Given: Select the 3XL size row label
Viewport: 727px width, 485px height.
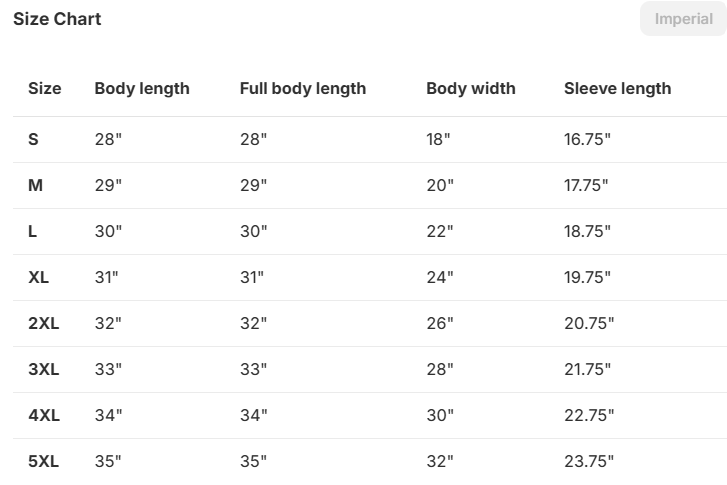Looking at the screenshot, I should (x=44, y=369).
